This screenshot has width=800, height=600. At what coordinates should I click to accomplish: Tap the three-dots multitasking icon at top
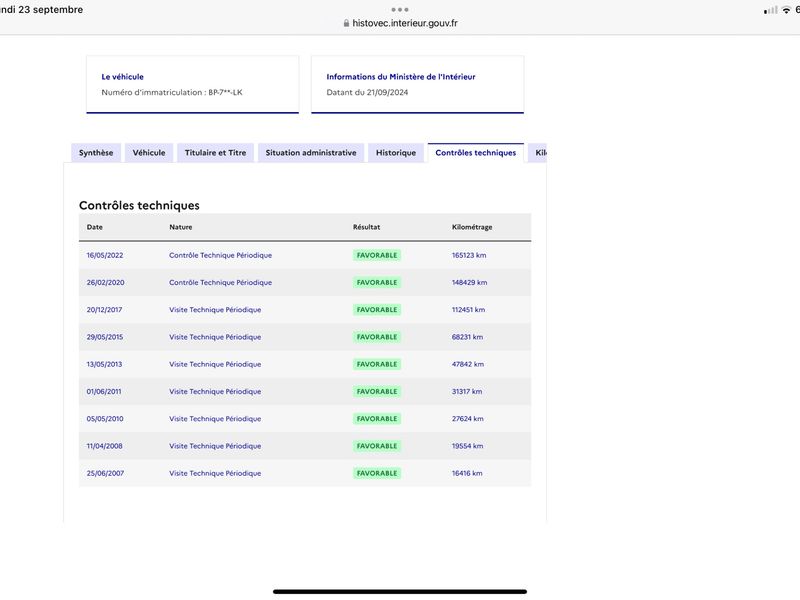[x=400, y=10]
